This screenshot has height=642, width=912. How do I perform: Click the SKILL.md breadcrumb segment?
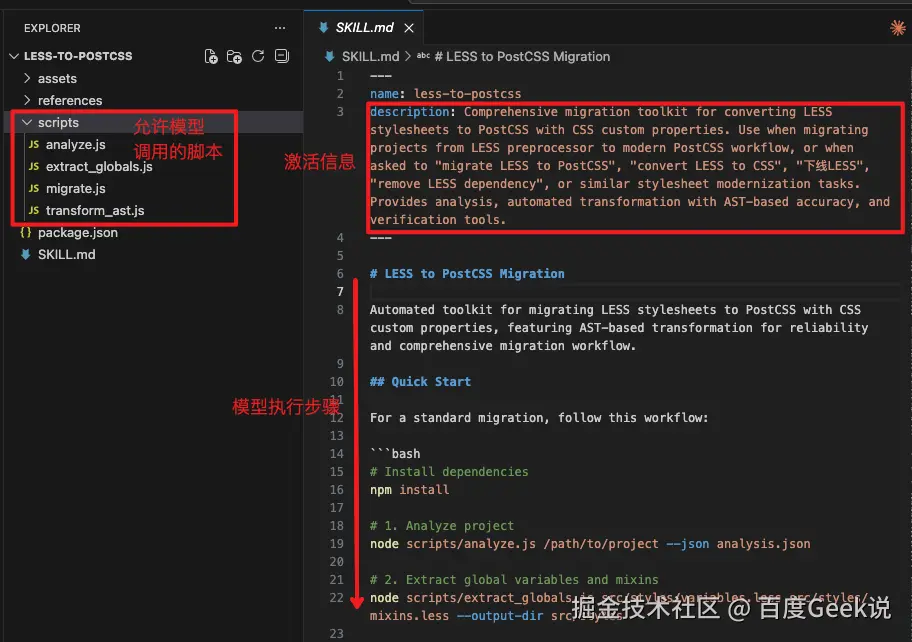(x=370, y=56)
